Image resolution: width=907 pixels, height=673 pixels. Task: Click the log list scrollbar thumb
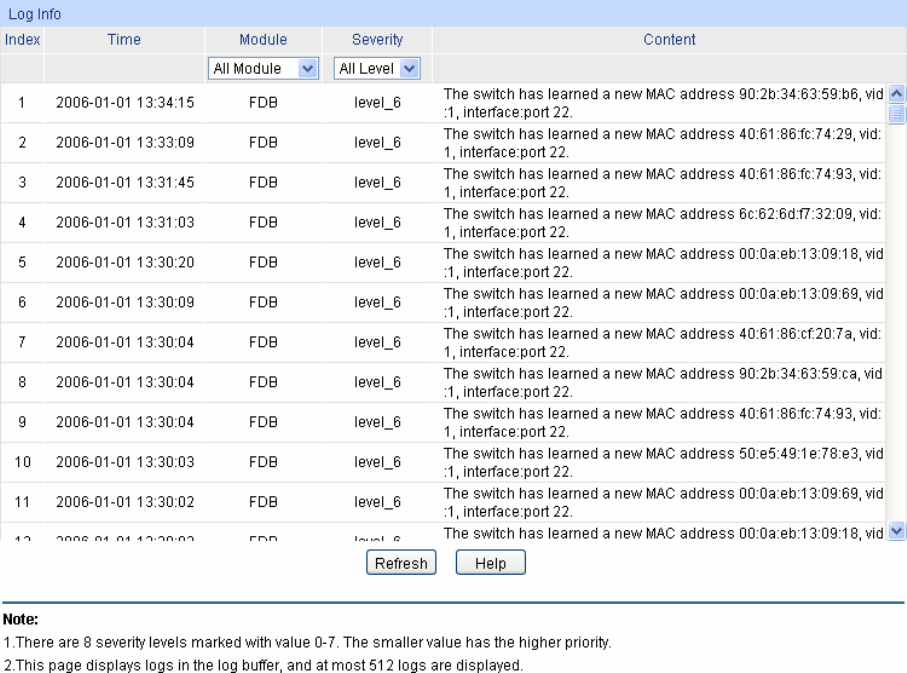tap(894, 112)
